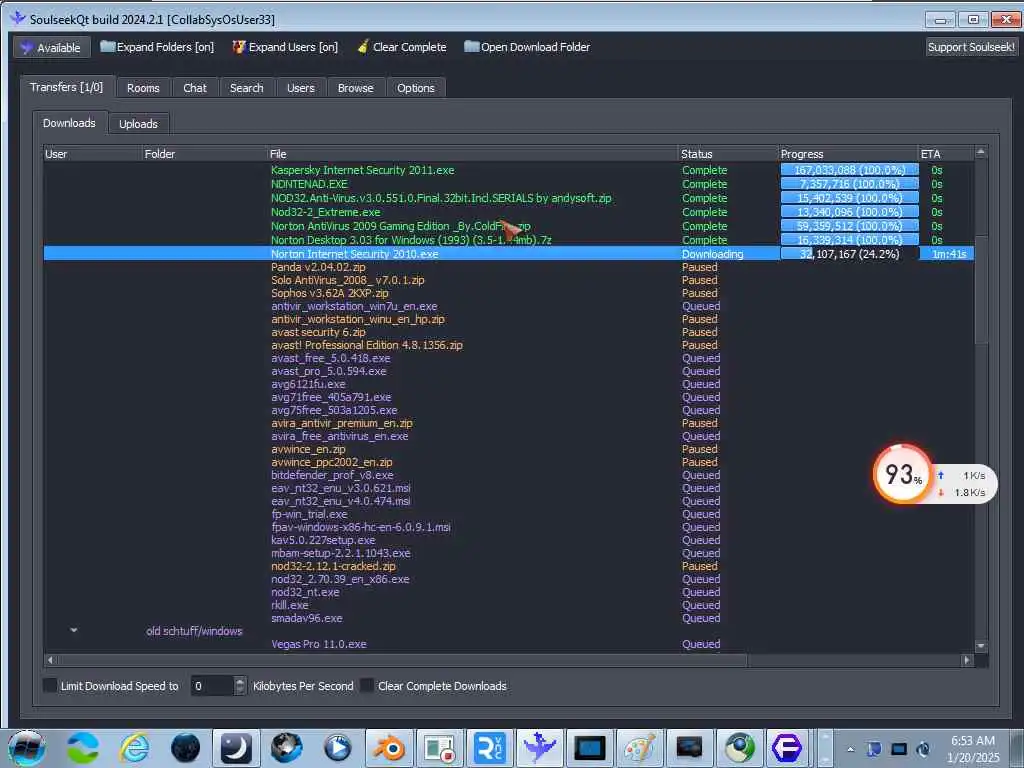Toggle Expand Users [on]
The width and height of the screenshot is (1024, 768).
[285, 47]
